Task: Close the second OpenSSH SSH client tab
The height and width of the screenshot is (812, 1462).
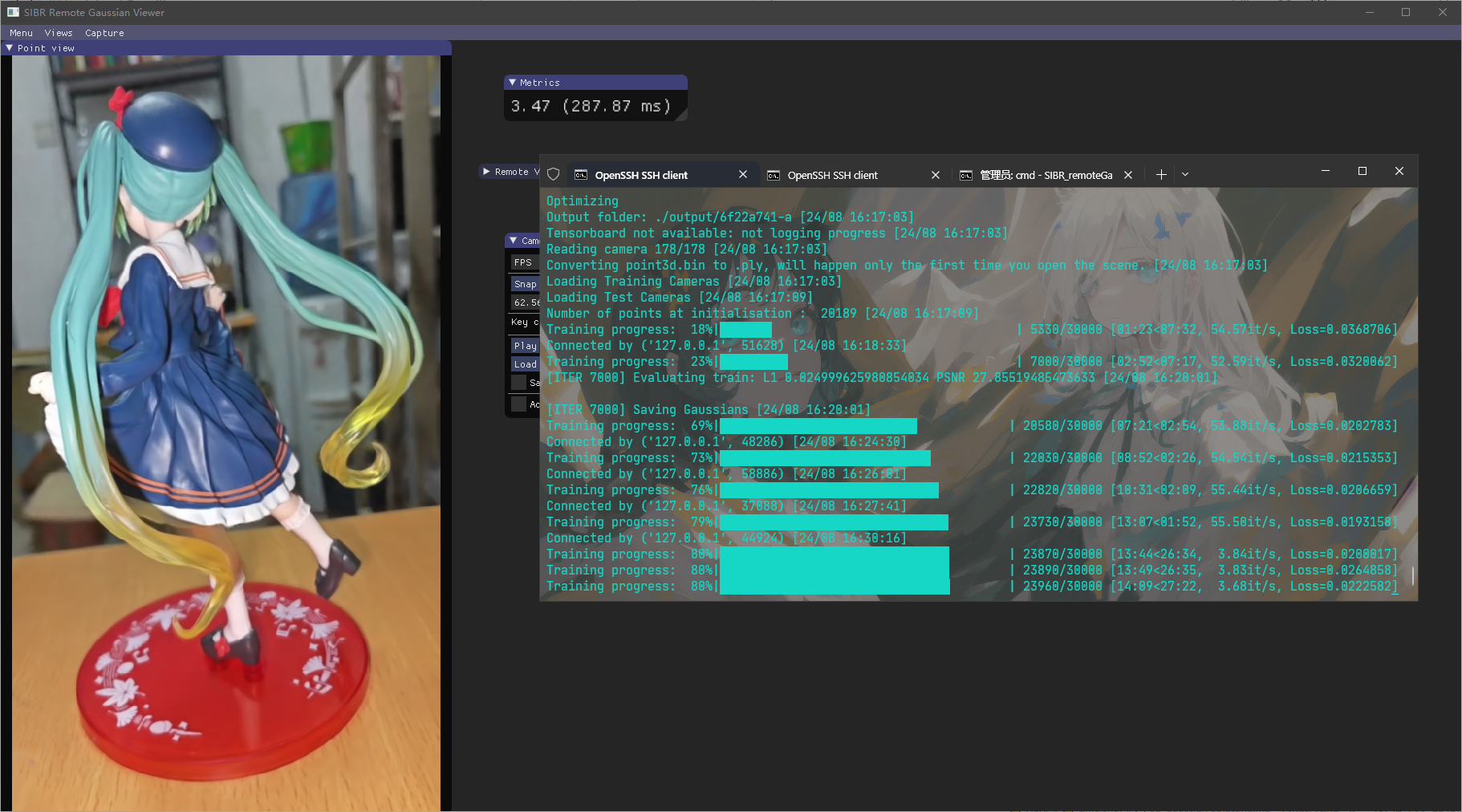Action: click(936, 175)
